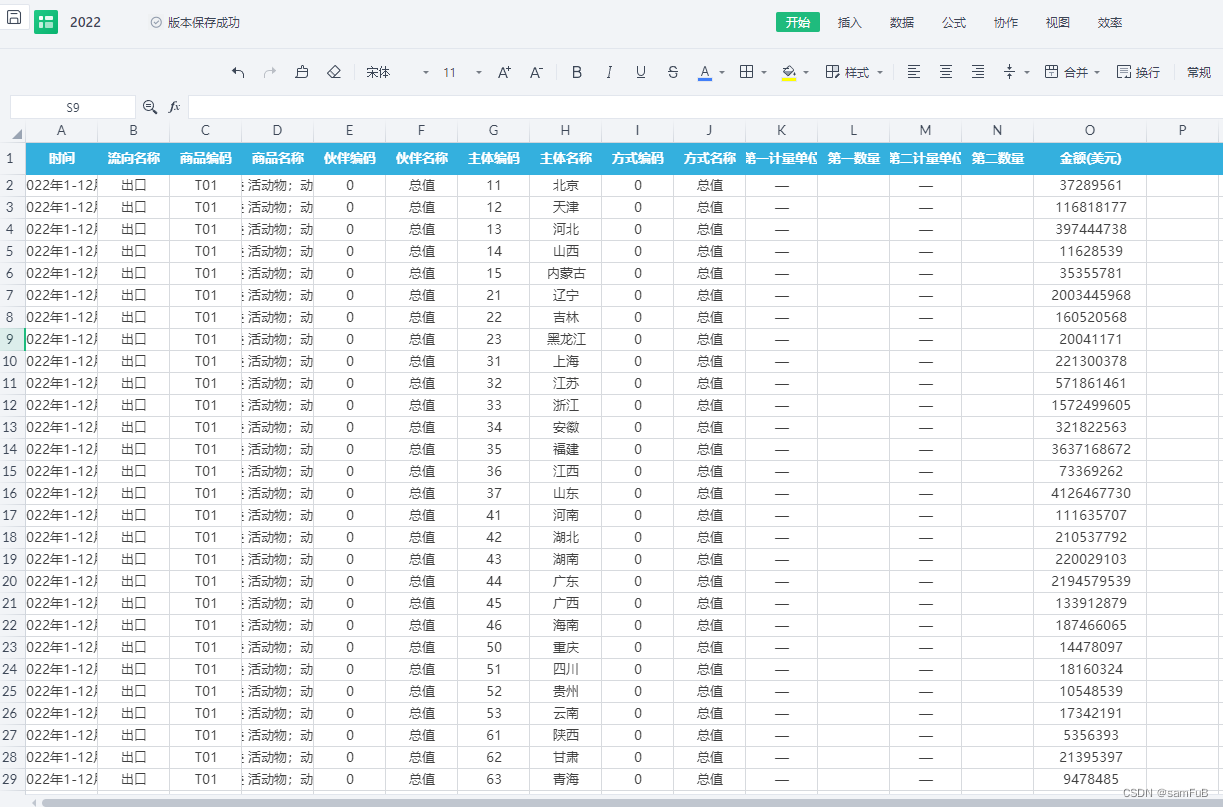The image size is (1223, 807).
Task: Click the clear formatting eraser icon
Action: pyautogui.click(x=334, y=72)
